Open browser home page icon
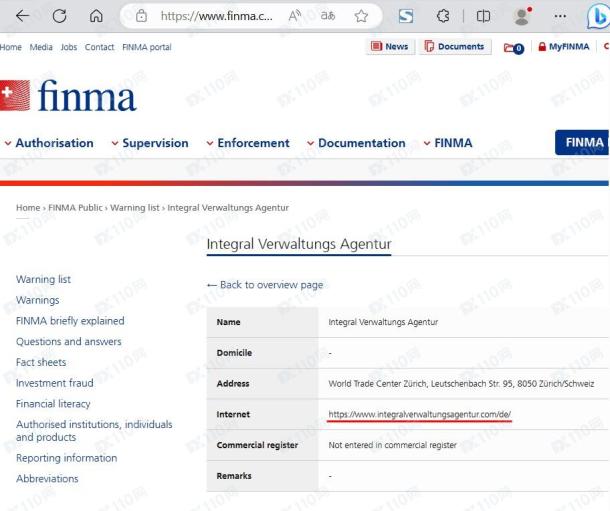This screenshot has height=511, width=610. pos(96,16)
